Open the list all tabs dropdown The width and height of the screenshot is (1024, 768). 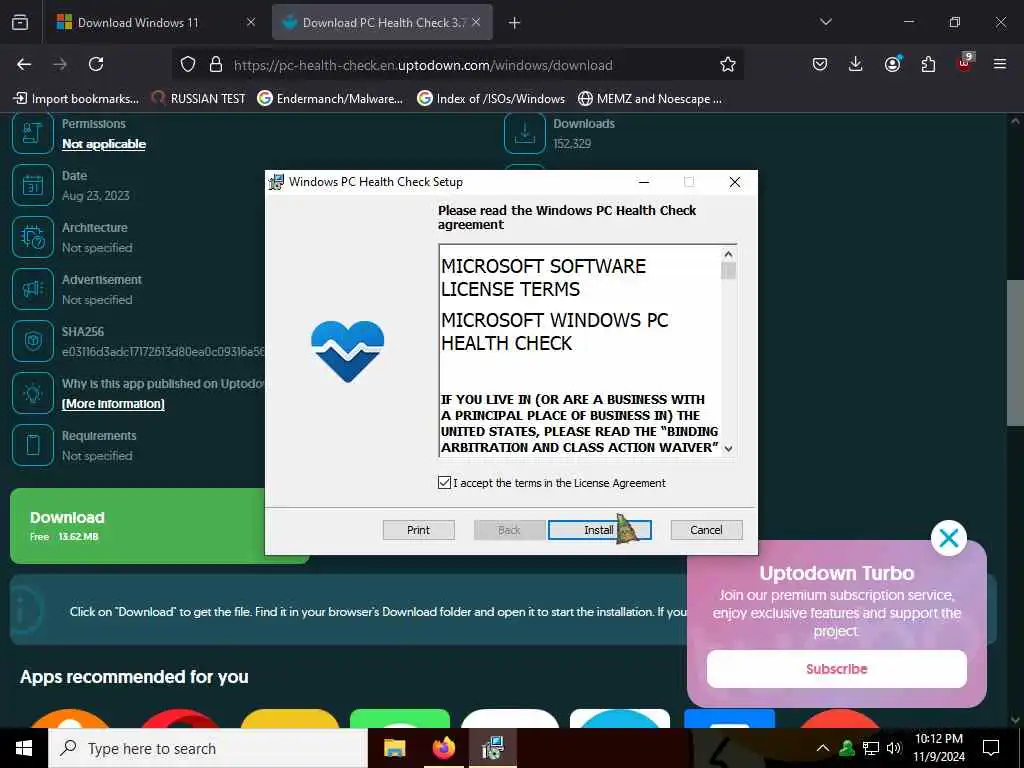(x=825, y=22)
